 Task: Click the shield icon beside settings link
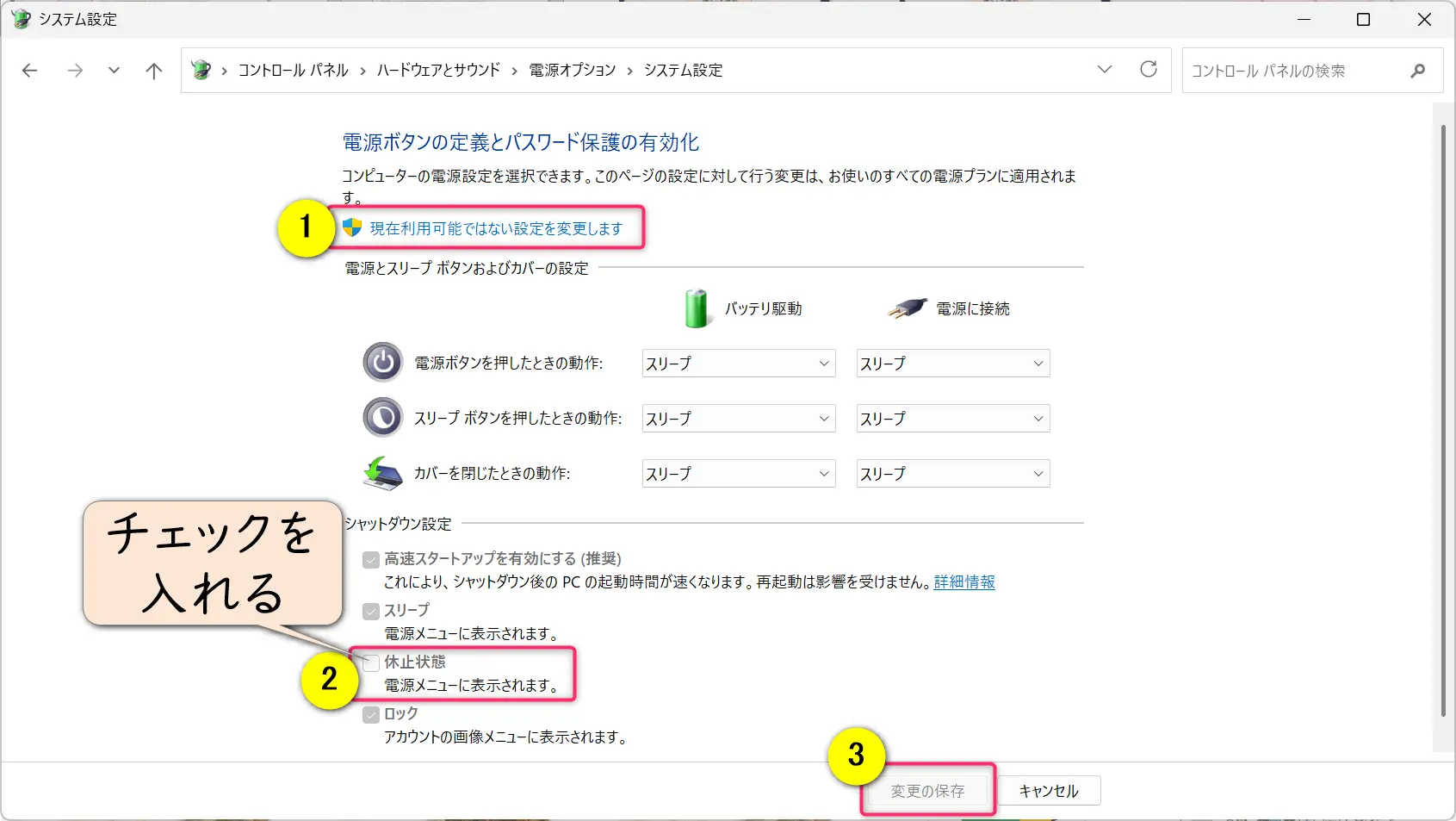(x=352, y=227)
